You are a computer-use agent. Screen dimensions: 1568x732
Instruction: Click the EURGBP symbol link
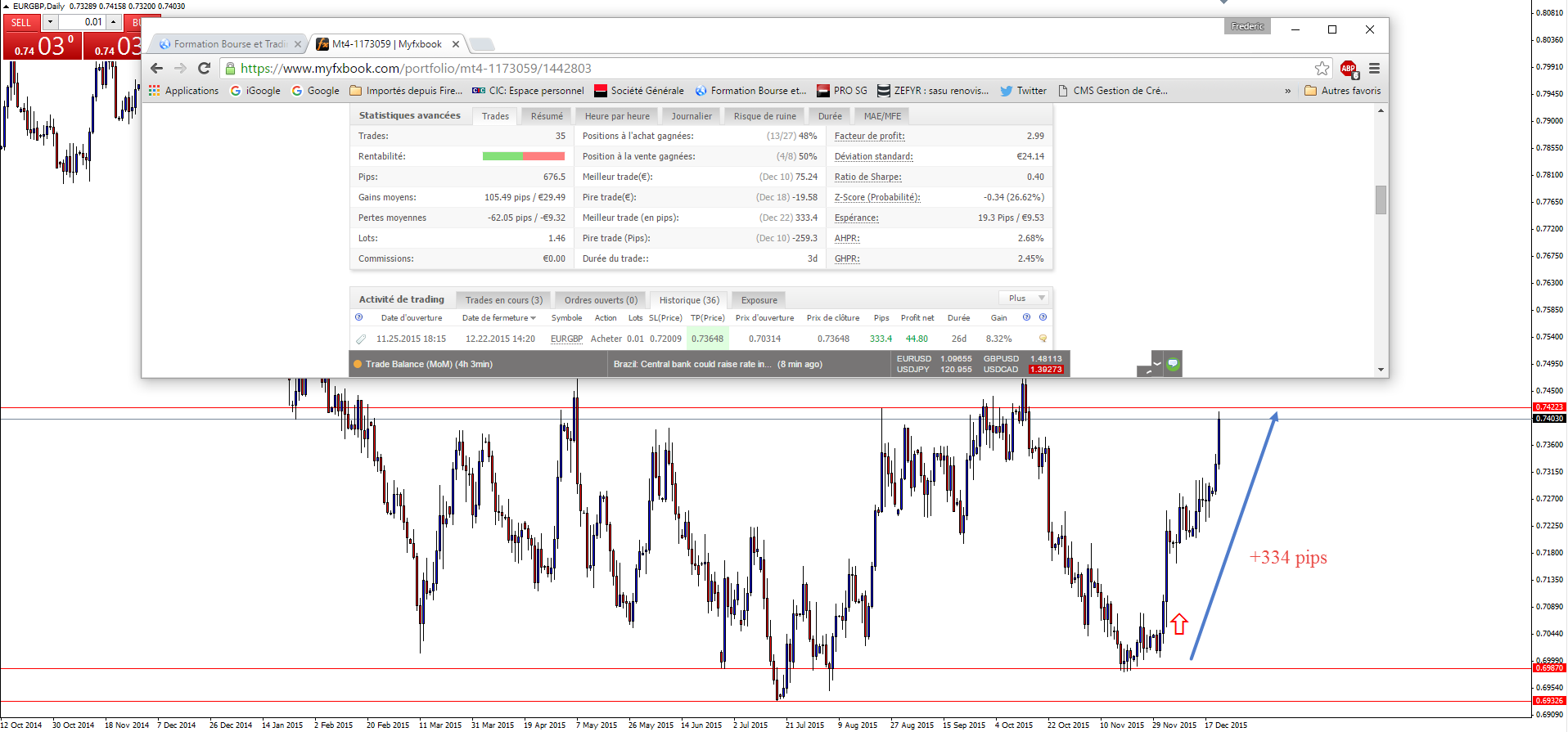(566, 339)
